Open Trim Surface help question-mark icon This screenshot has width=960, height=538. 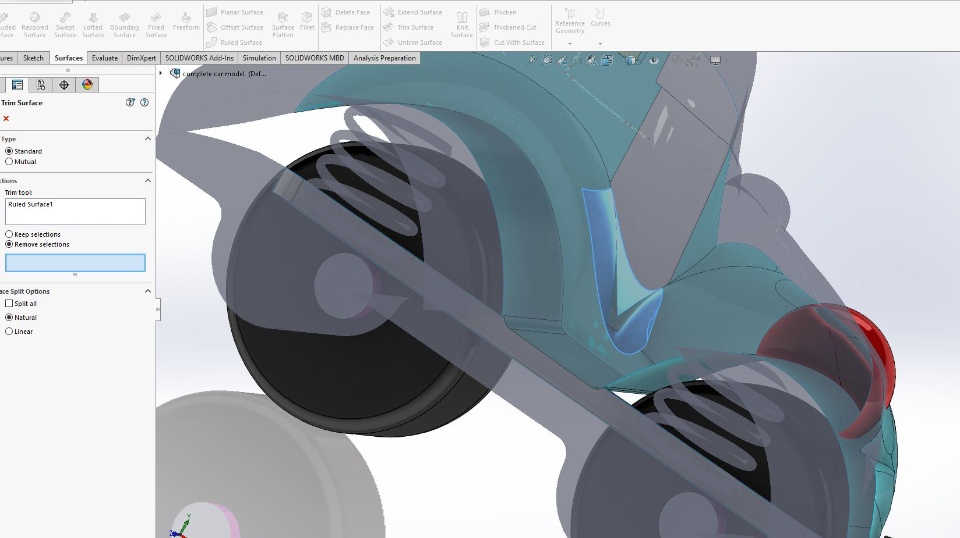[144, 103]
